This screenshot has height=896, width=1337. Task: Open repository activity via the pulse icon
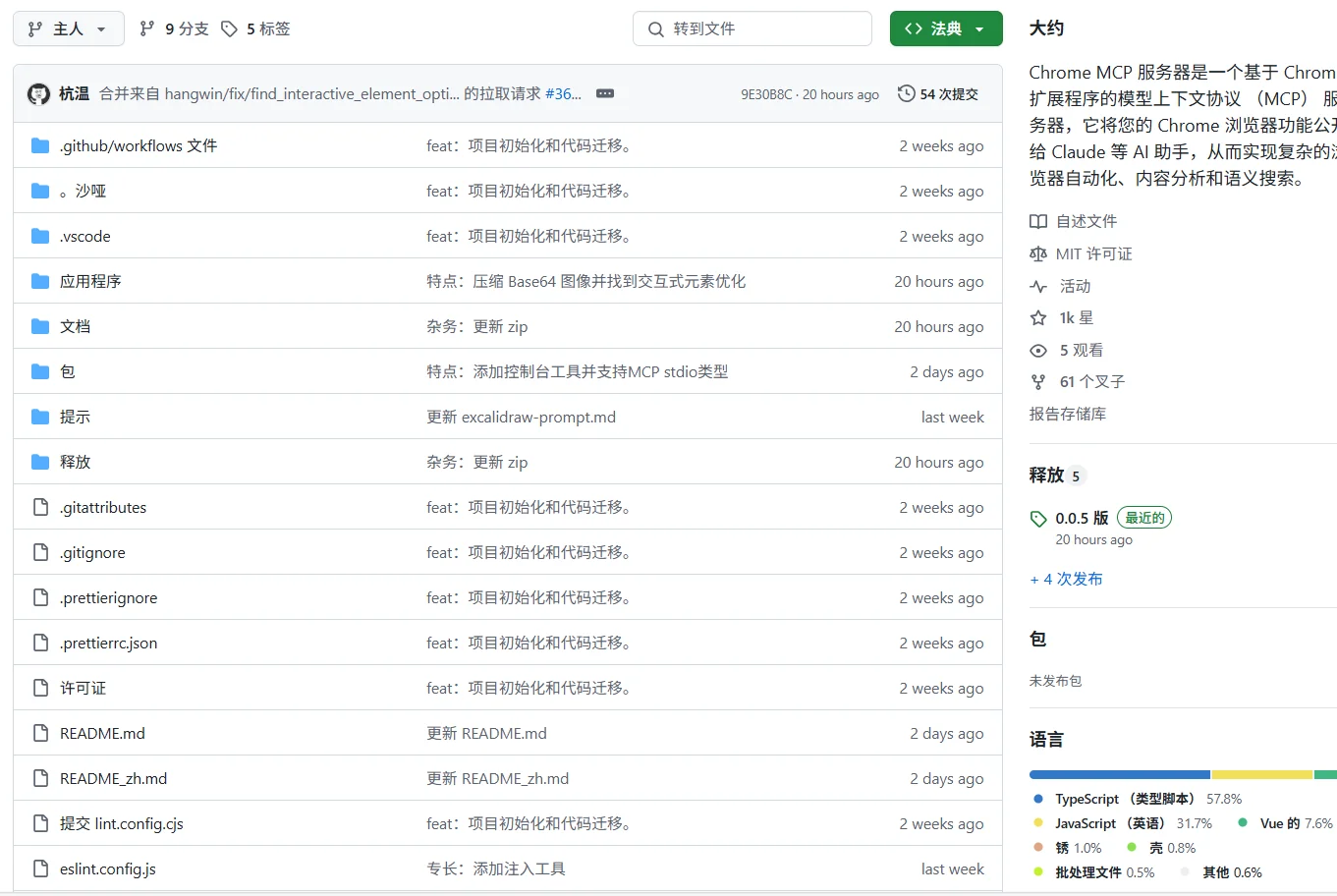(1038, 286)
